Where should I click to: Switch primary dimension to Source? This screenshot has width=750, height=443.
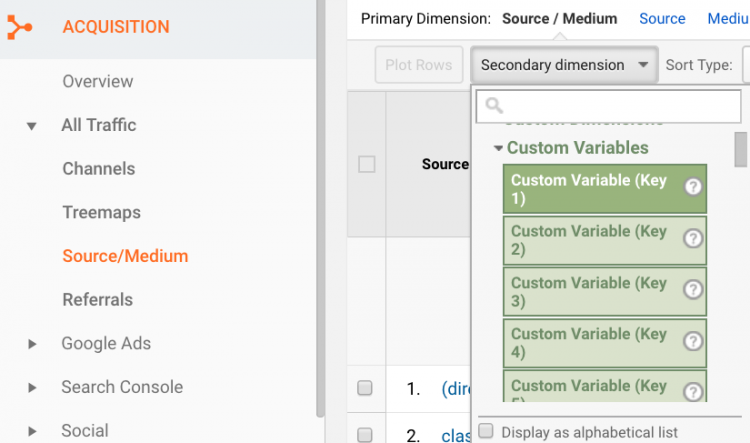pyautogui.click(x=662, y=18)
